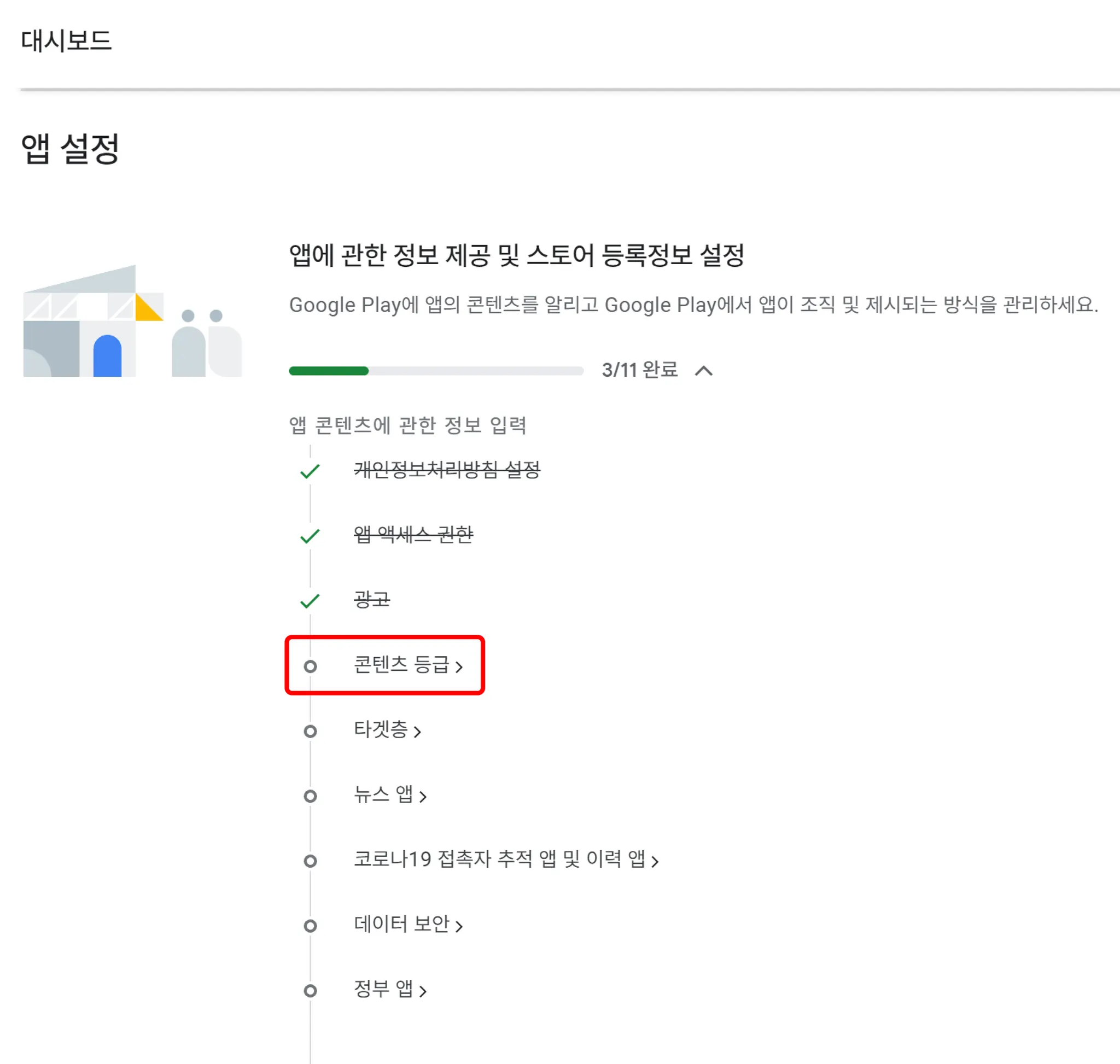This screenshot has width=1120, height=1064.
Task: Click green checkmark beside 앱 액세스 권한
Action: pos(310,535)
